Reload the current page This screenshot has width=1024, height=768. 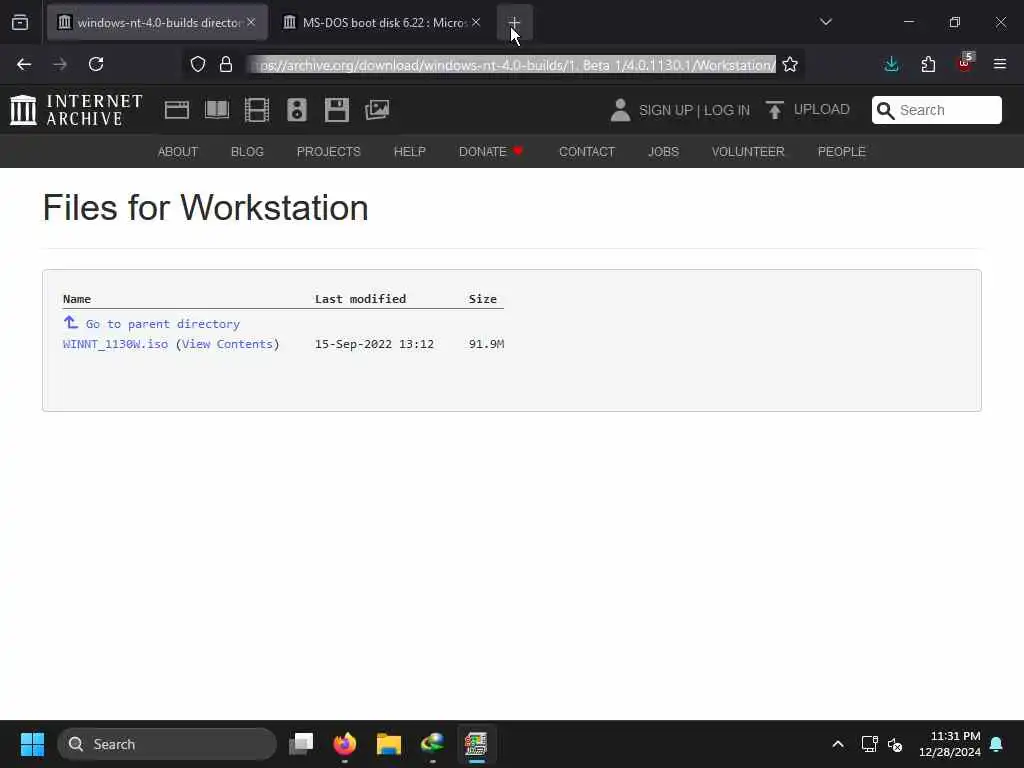(96, 64)
